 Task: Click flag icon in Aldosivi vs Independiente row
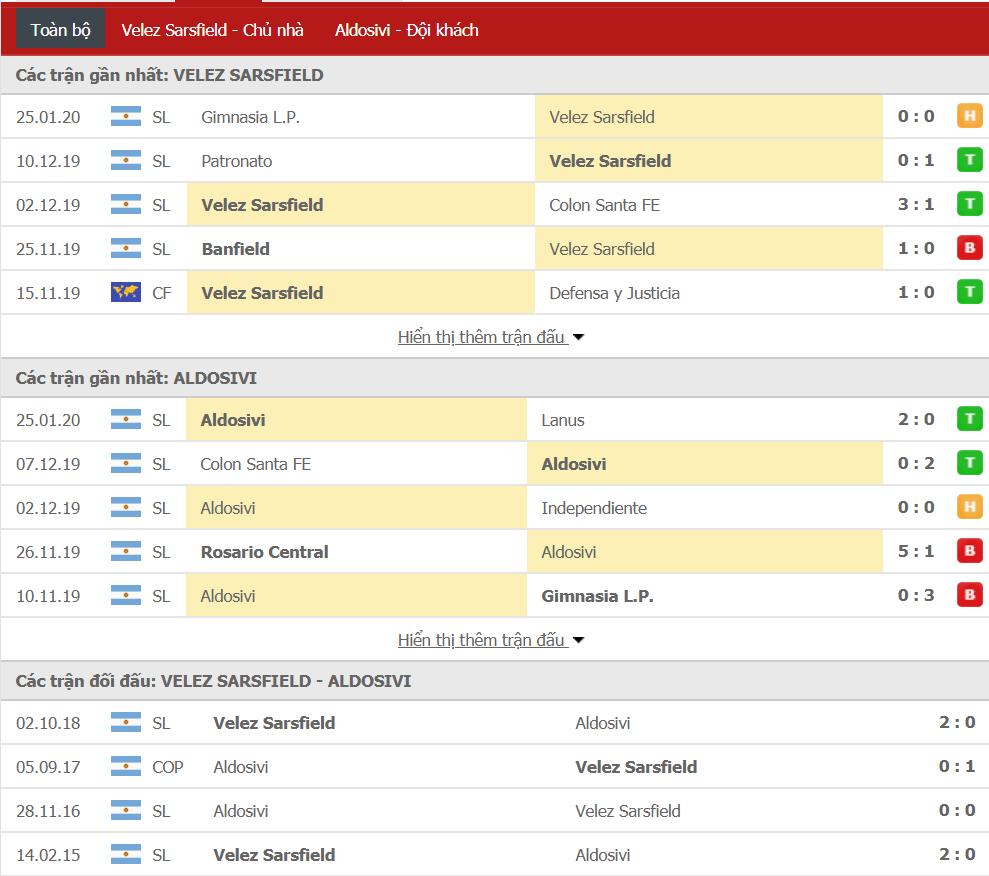(x=126, y=508)
